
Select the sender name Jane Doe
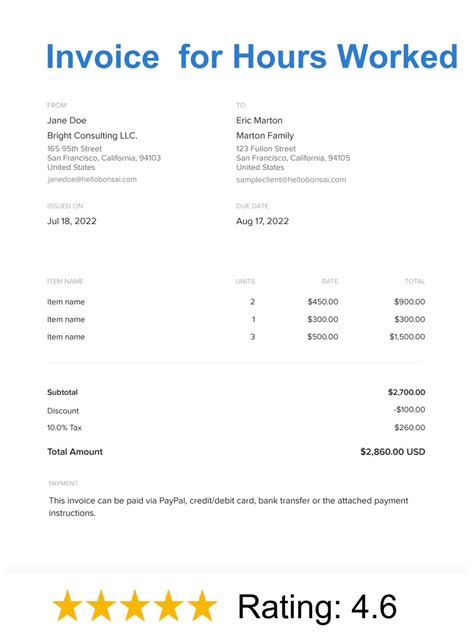[x=67, y=120]
